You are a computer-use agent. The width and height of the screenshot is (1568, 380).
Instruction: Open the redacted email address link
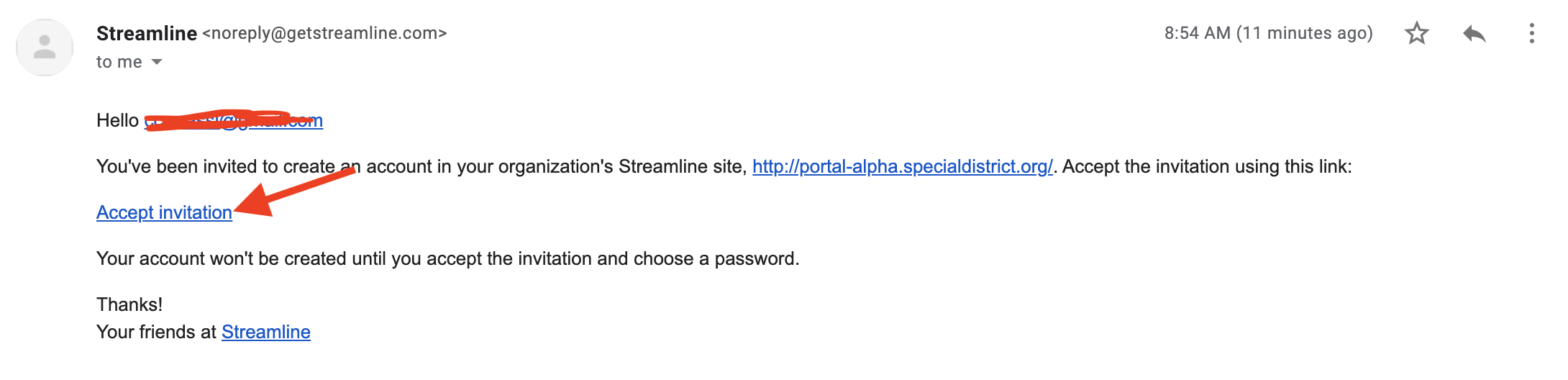pyautogui.click(x=234, y=120)
